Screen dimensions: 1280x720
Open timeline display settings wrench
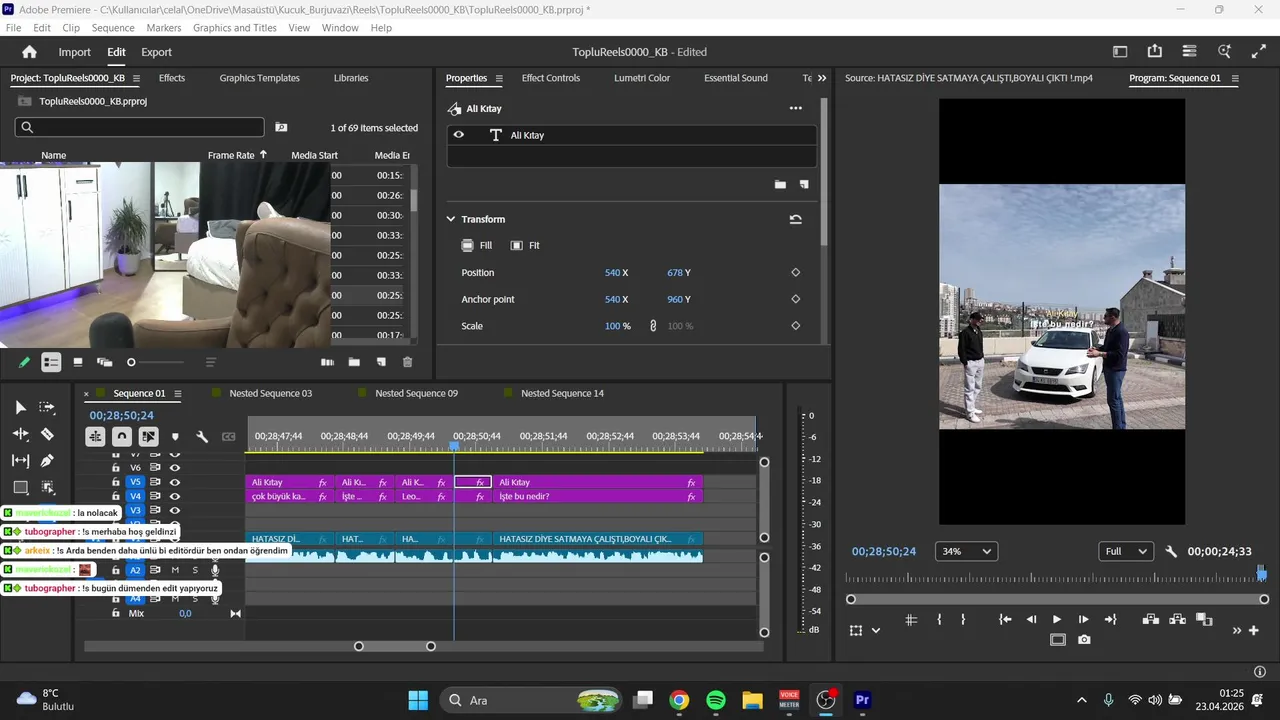point(202,437)
